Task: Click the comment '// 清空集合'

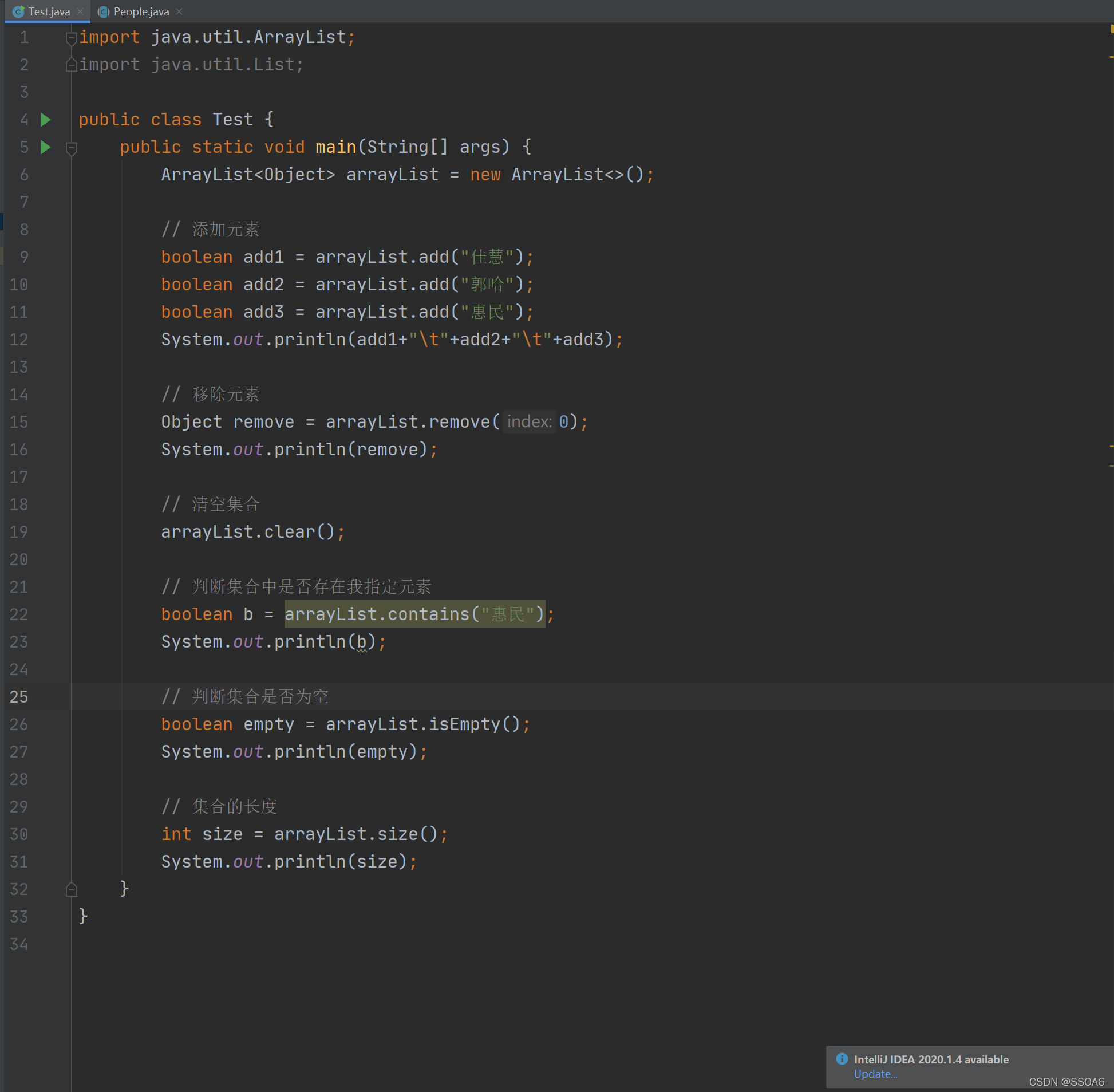Action: (x=211, y=504)
